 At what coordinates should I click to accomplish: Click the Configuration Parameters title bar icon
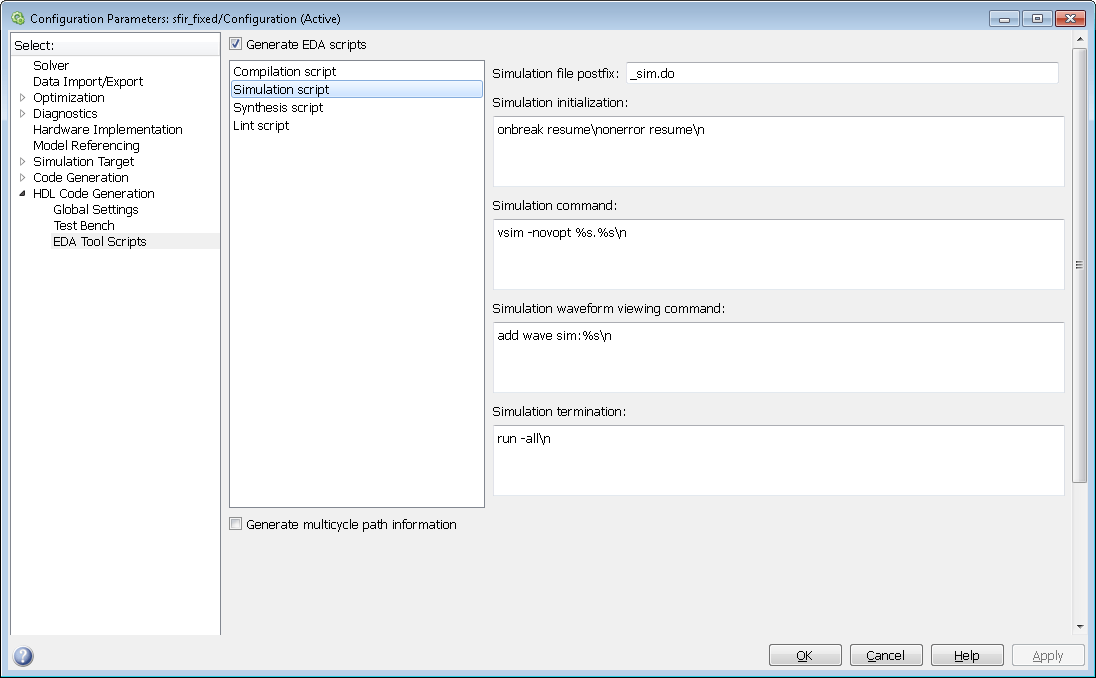pos(17,18)
